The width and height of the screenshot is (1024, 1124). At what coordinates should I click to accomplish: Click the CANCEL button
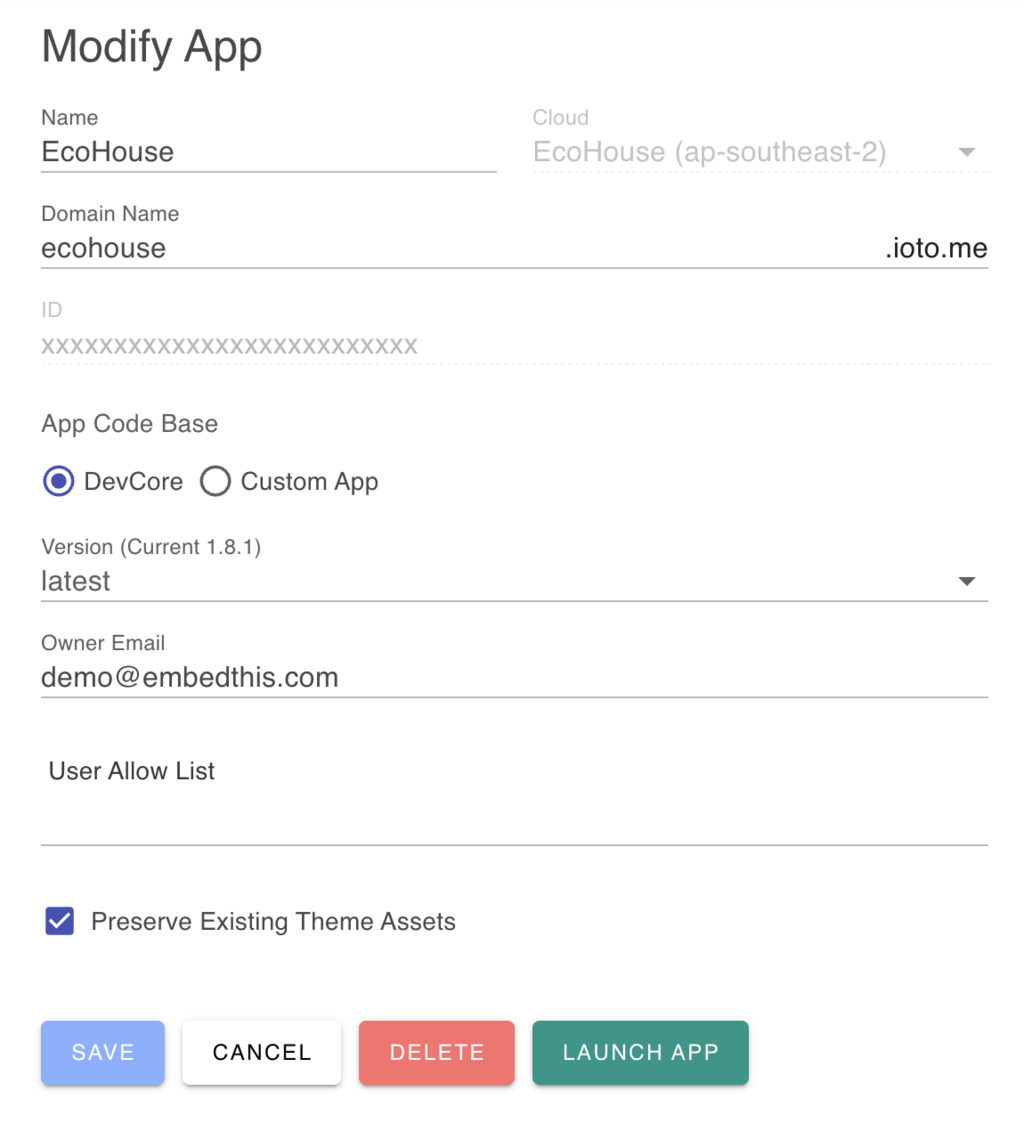click(262, 1052)
